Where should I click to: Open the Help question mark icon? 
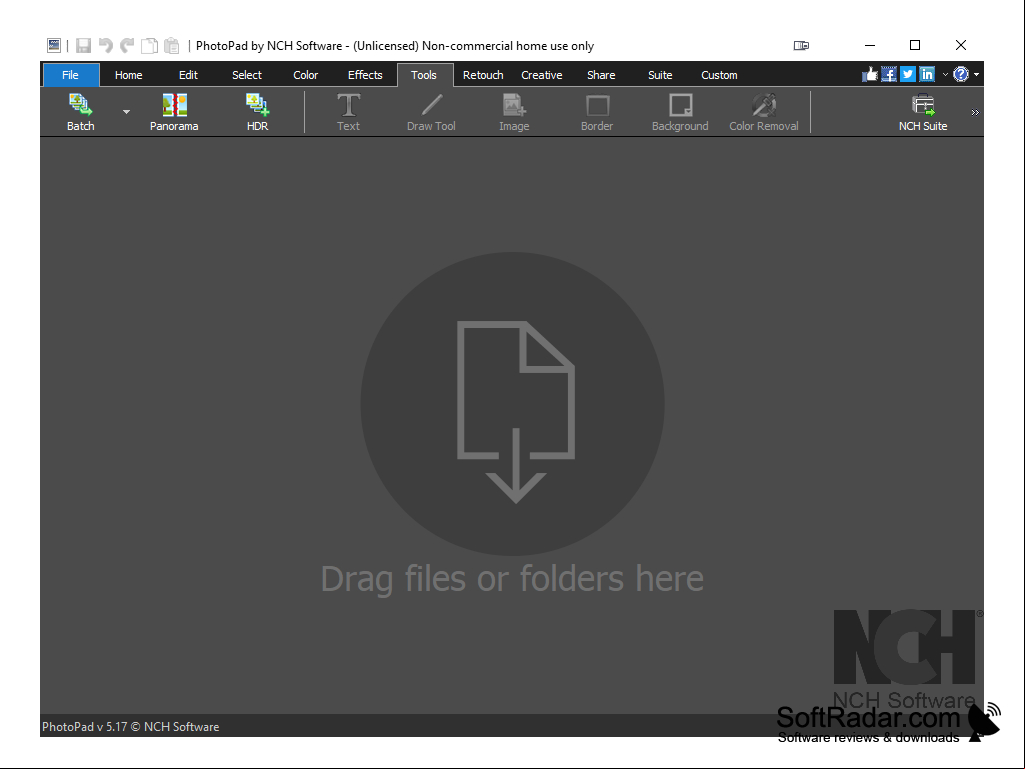(x=961, y=75)
